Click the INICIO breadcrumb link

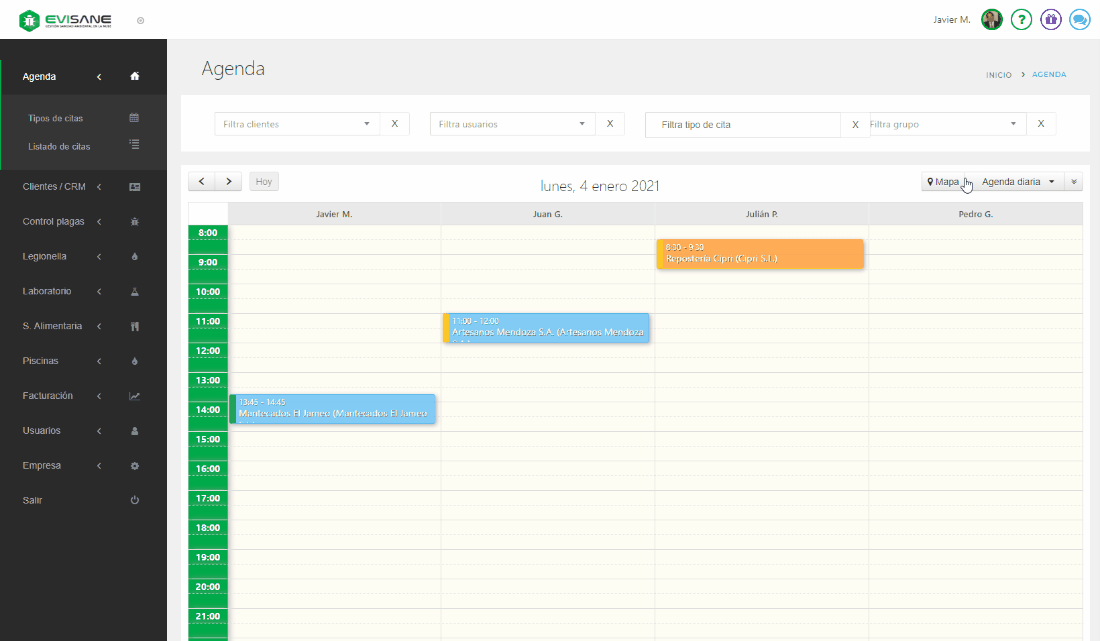pos(998,75)
